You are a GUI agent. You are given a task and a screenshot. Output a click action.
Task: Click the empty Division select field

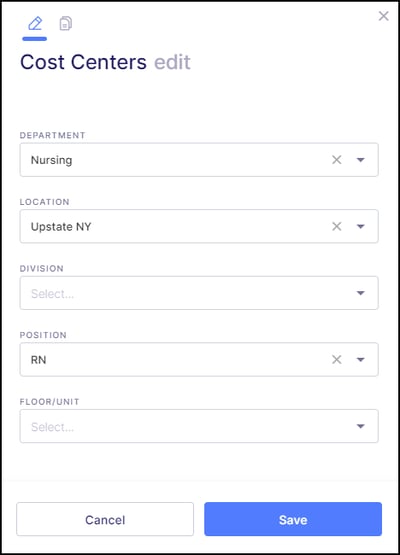(x=199, y=293)
